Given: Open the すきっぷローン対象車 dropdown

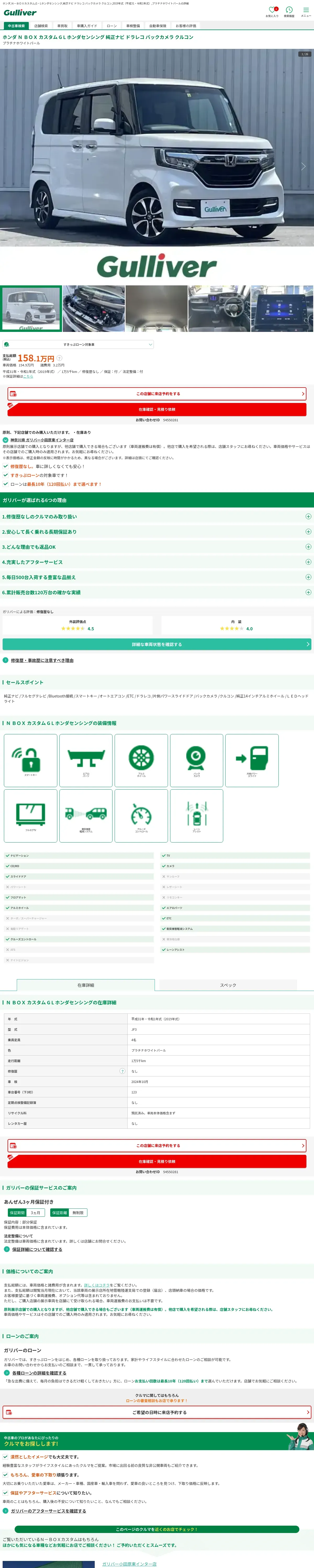Looking at the screenshot, I should [78, 344].
